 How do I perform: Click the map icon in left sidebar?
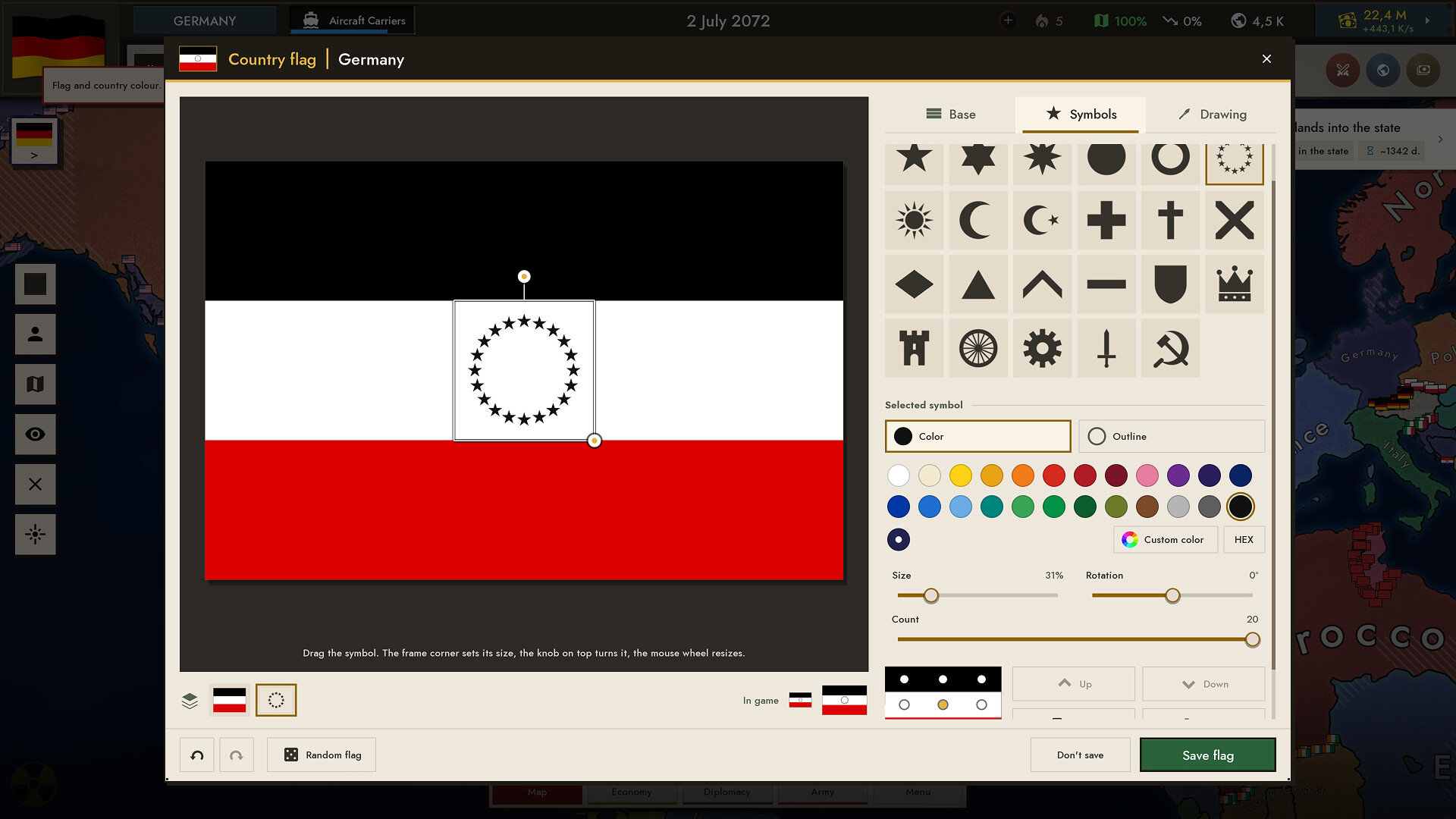[35, 384]
